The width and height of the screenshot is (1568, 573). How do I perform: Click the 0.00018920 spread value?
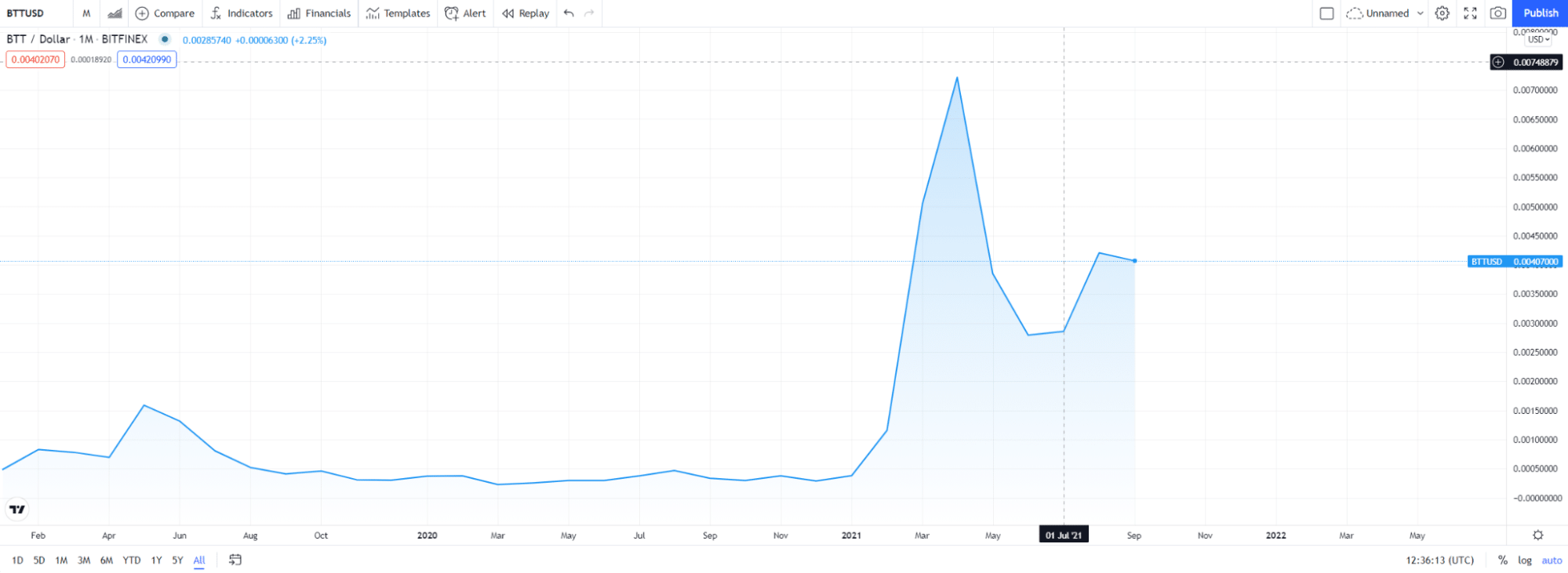(91, 60)
